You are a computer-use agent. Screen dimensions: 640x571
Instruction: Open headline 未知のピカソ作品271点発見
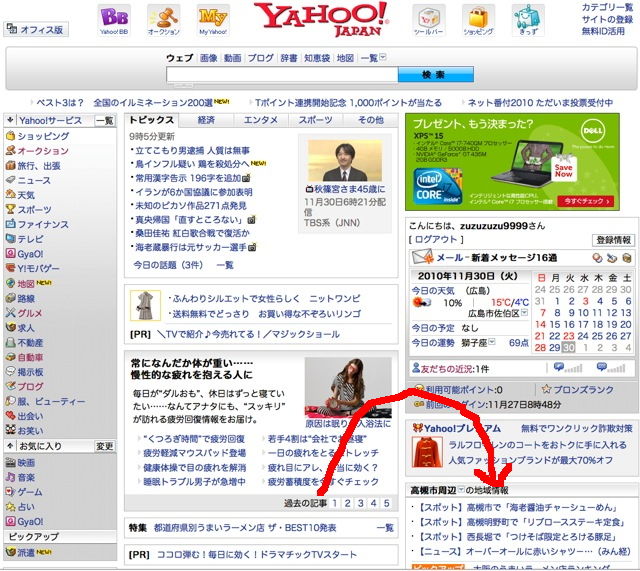(191, 206)
